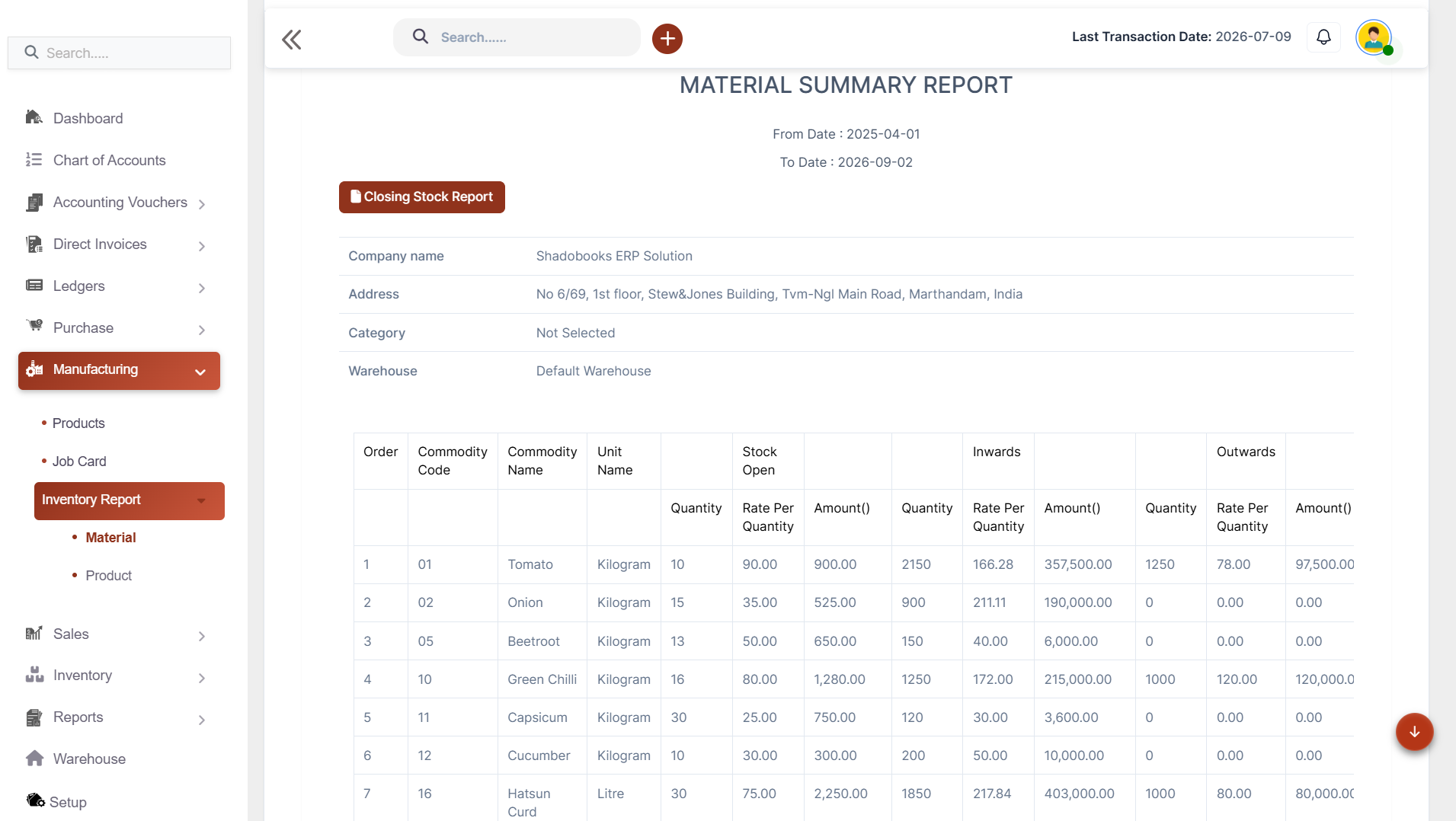Expand Accounting Vouchers chevron
Image resolution: width=1456 pixels, height=821 pixels.
coord(202,203)
